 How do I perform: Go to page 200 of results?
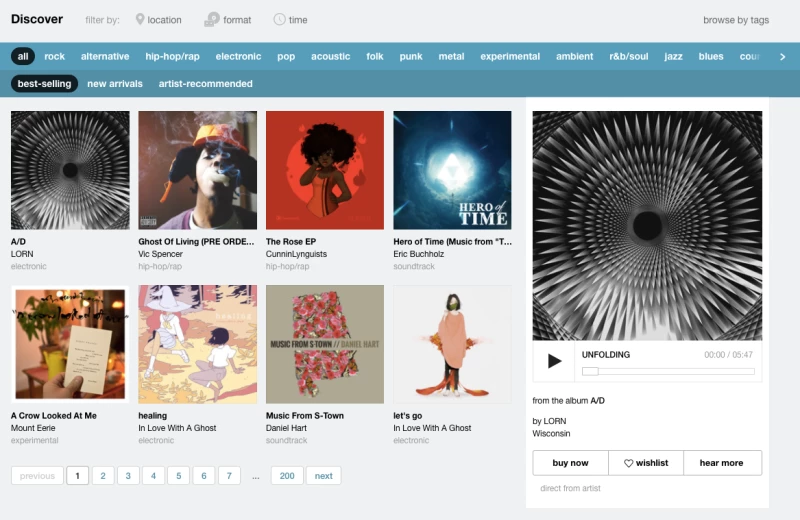pos(287,476)
